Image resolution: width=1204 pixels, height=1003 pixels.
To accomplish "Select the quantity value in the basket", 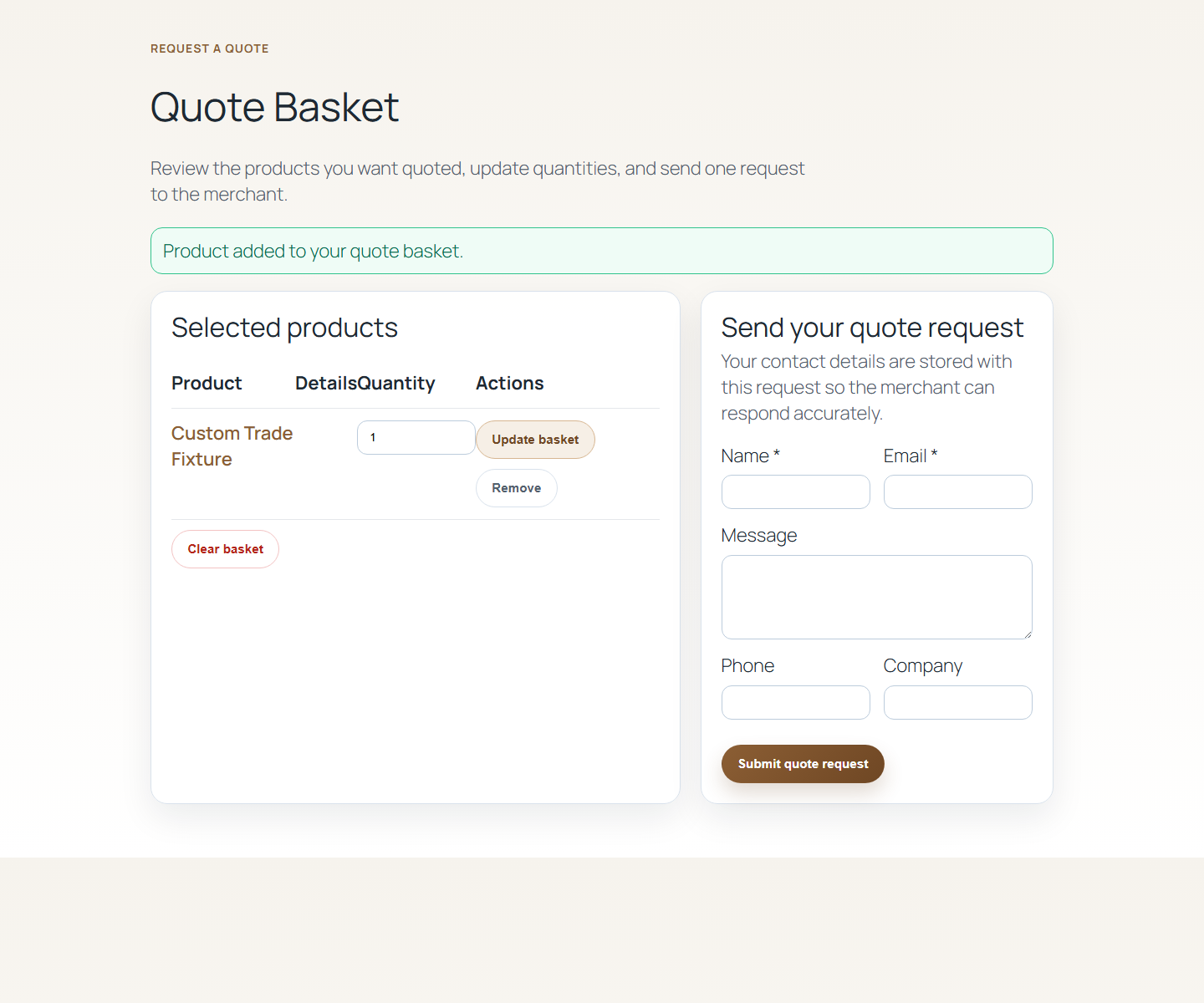I will [x=416, y=437].
